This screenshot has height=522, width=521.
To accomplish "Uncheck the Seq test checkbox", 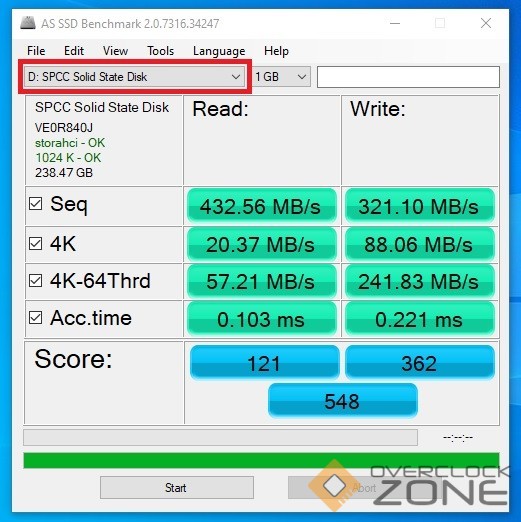I will 35,203.
